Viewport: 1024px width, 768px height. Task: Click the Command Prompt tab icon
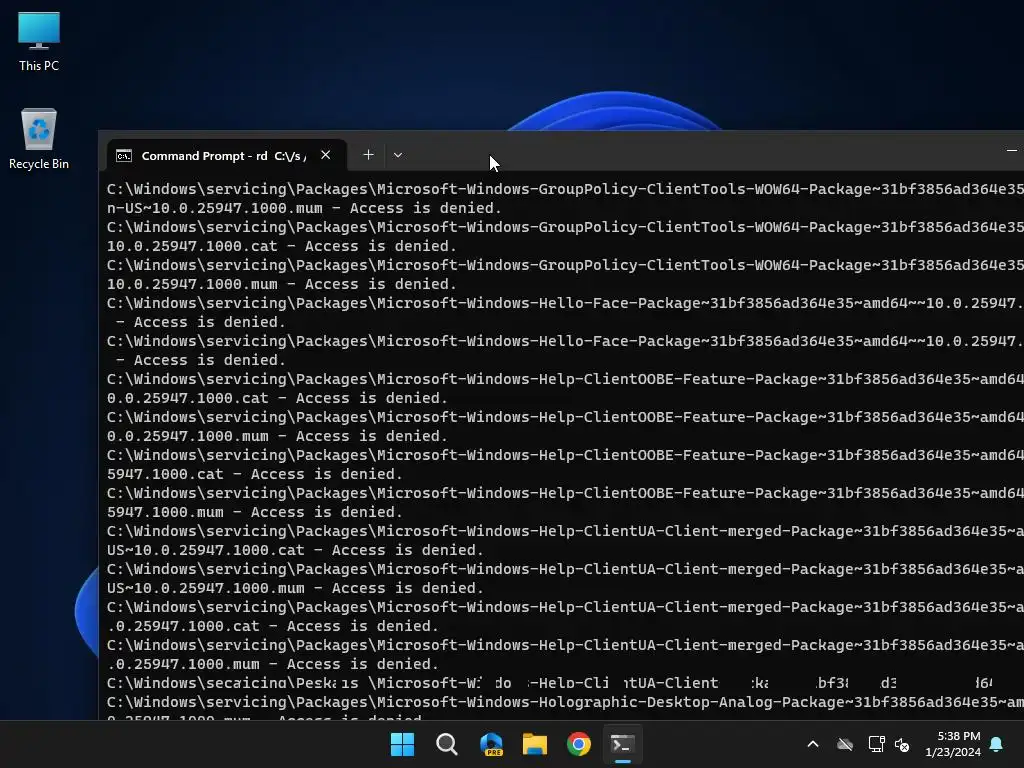click(x=124, y=155)
